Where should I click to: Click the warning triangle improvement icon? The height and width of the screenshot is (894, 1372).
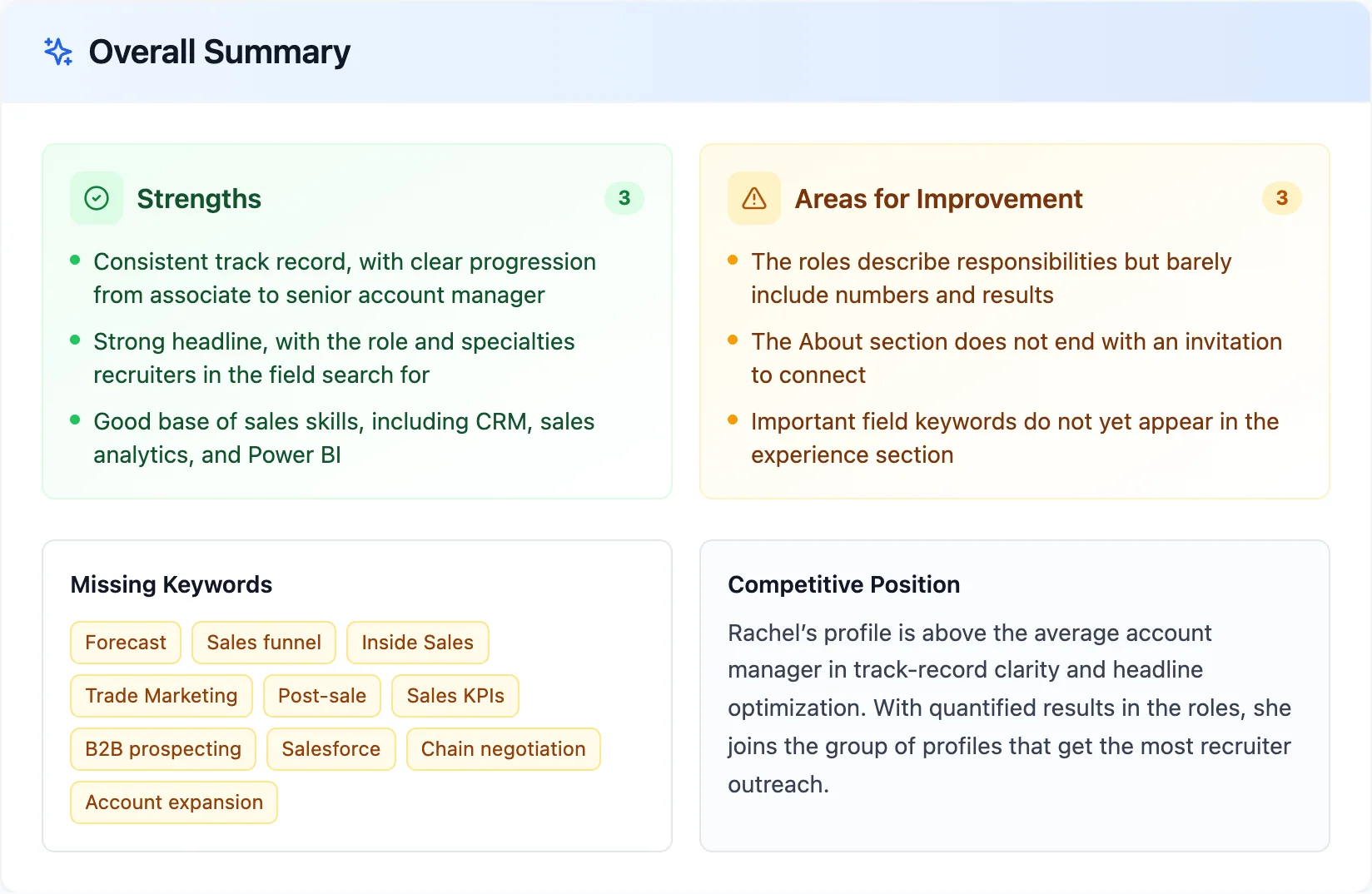pos(754,198)
